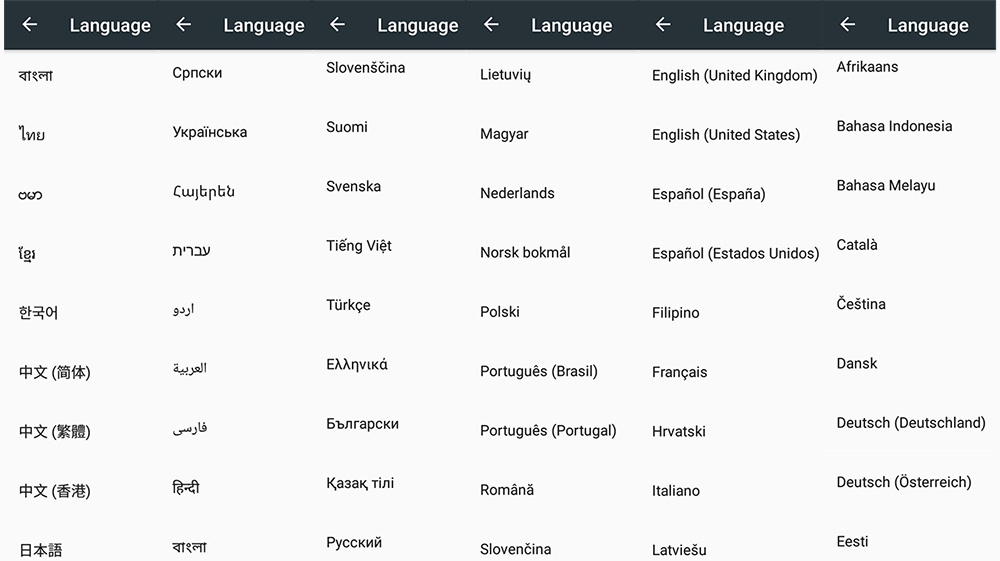Pick Español (España) as language
Viewport: 1000px width, 561px height.
click(708, 194)
